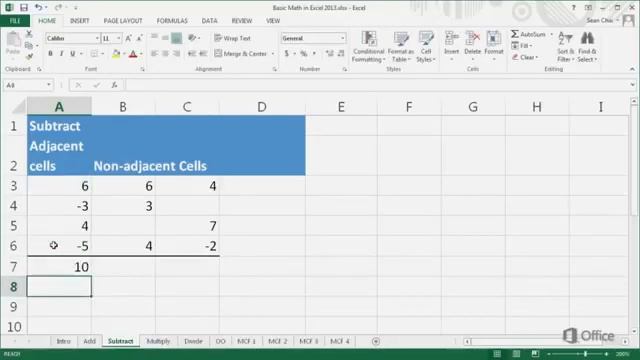640x360 pixels.
Task: Decrease cell indent
Action: 192,53
